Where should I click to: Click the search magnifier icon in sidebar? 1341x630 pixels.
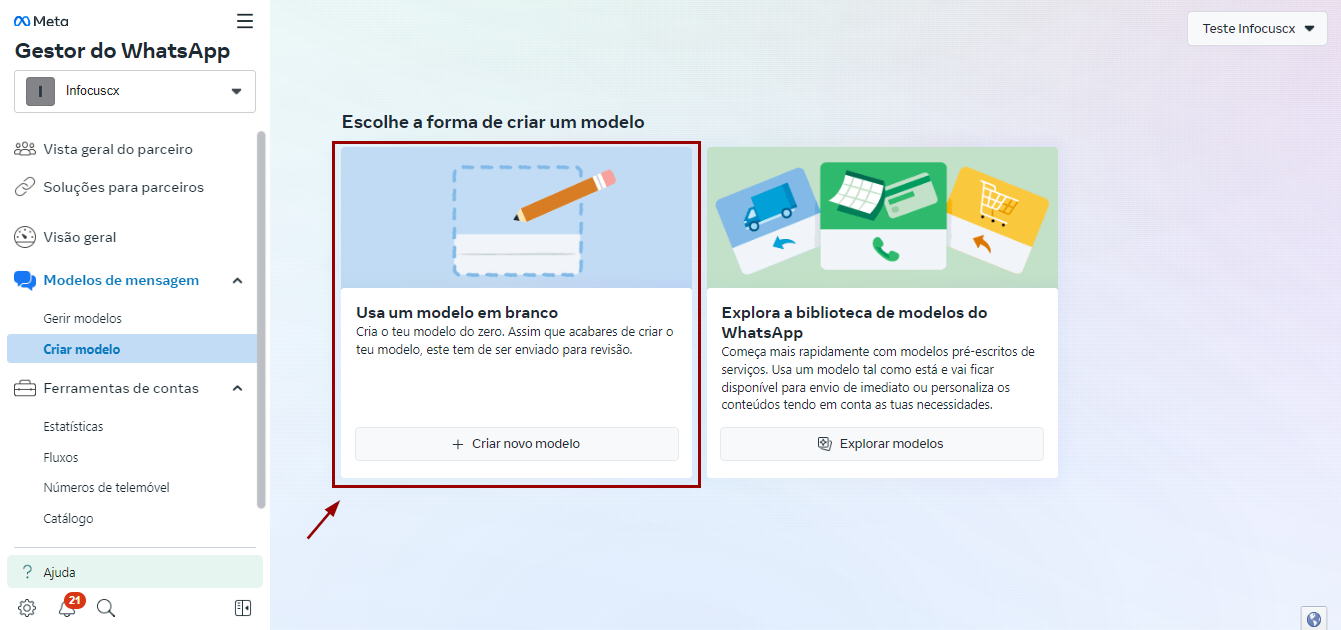pos(106,608)
